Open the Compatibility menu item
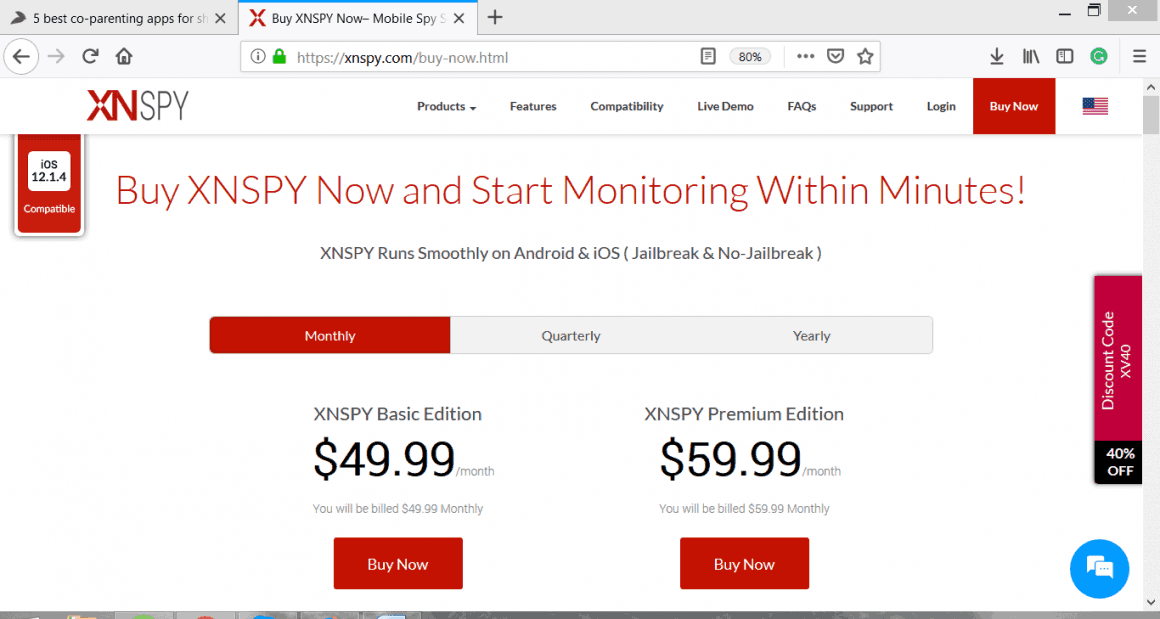 tap(627, 106)
